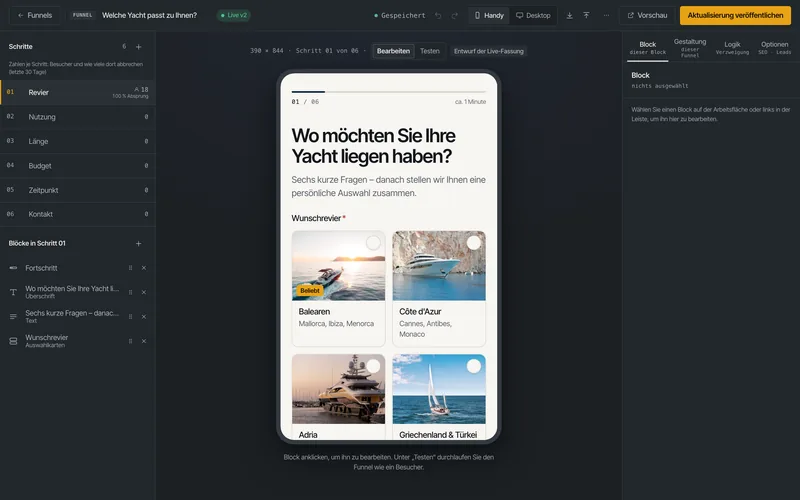Open Vorschau preview
The width and height of the screenshot is (800, 500).
pyautogui.click(x=647, y=15)
